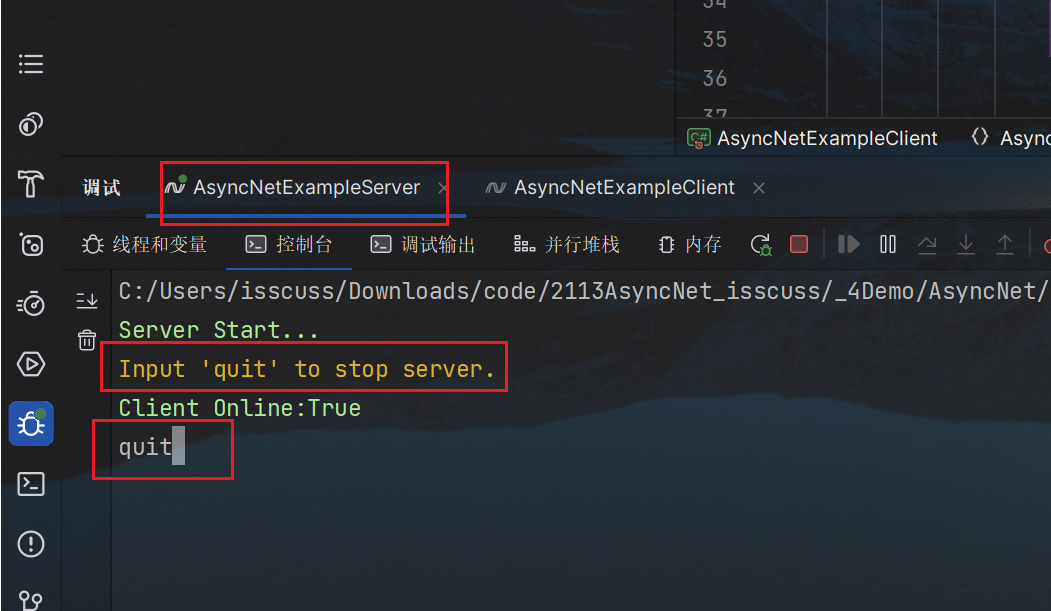Open the 线程和变量 tab
The height and width of the screenshot is (611, 1051).
[146, 245]
